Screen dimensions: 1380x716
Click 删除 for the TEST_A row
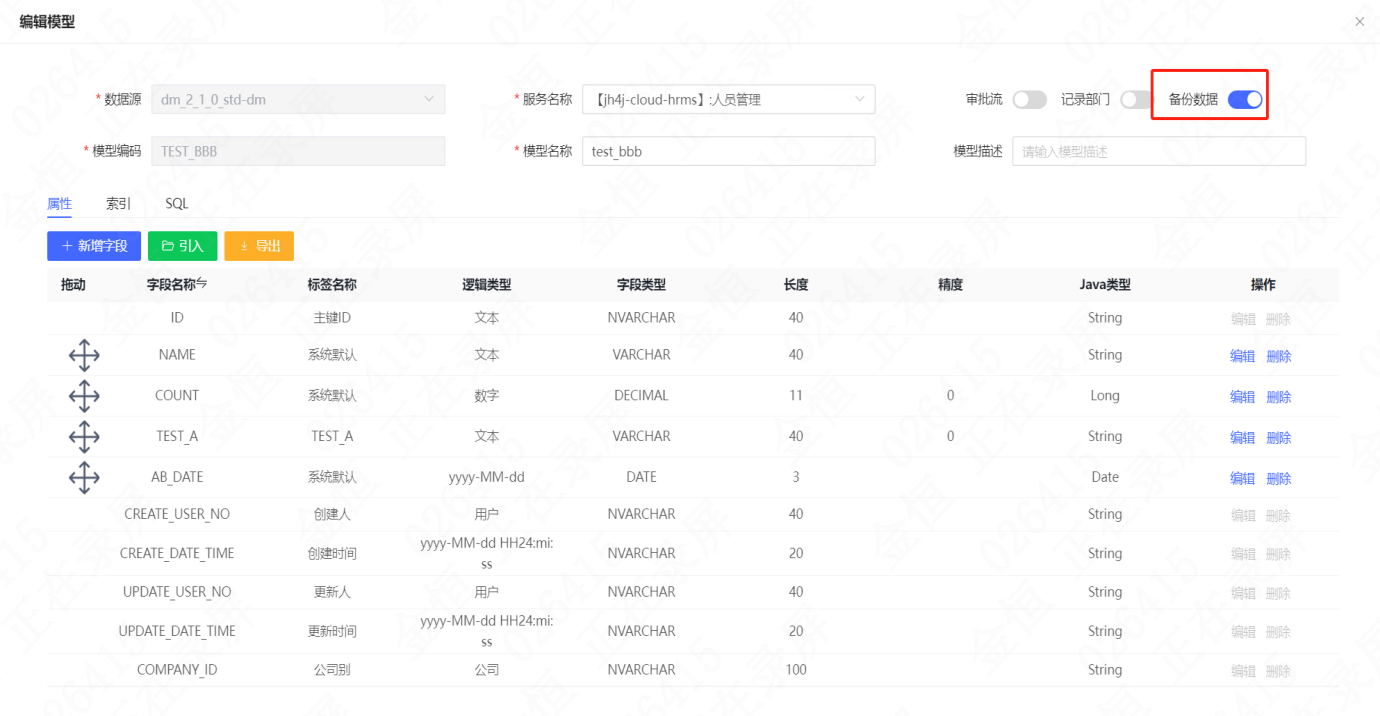[1279, 437]
